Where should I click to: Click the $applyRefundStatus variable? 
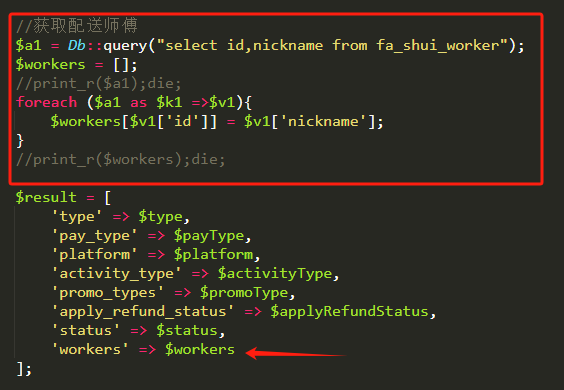[349, 312]
